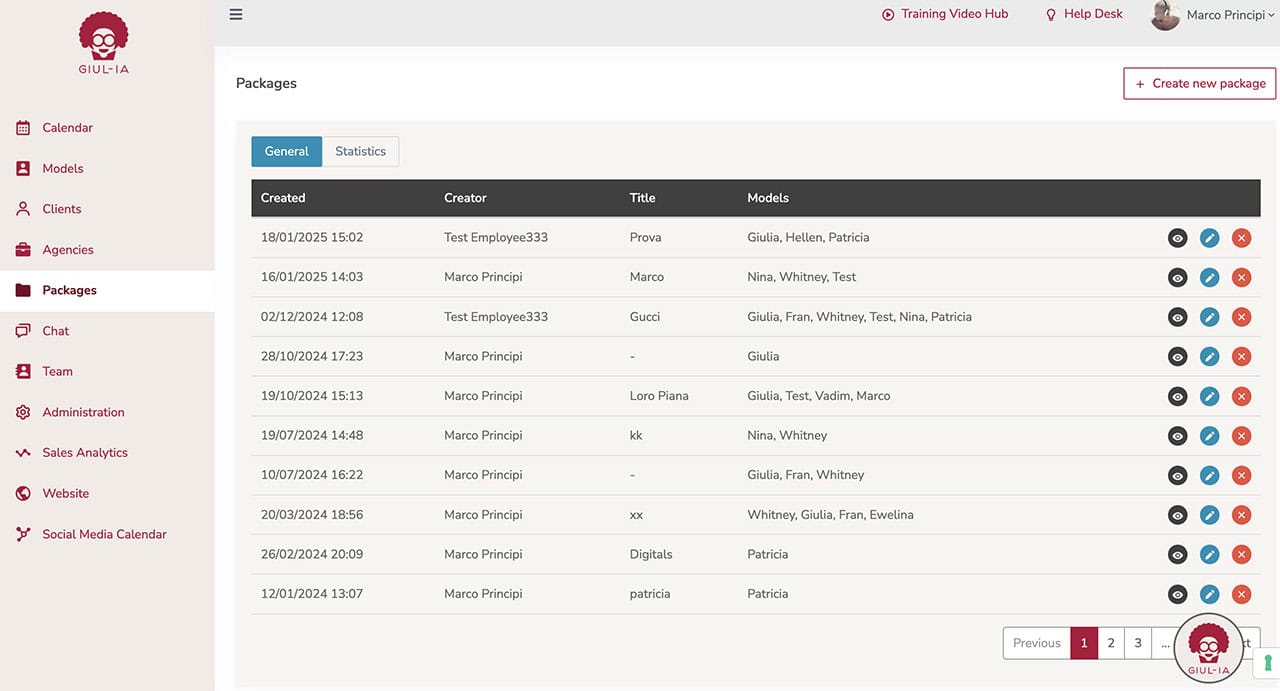Open the floating GIUL-IA assistant bubble
Image resolution: width=1280 pixels, height=691 pixels.
coord(1208,648)
